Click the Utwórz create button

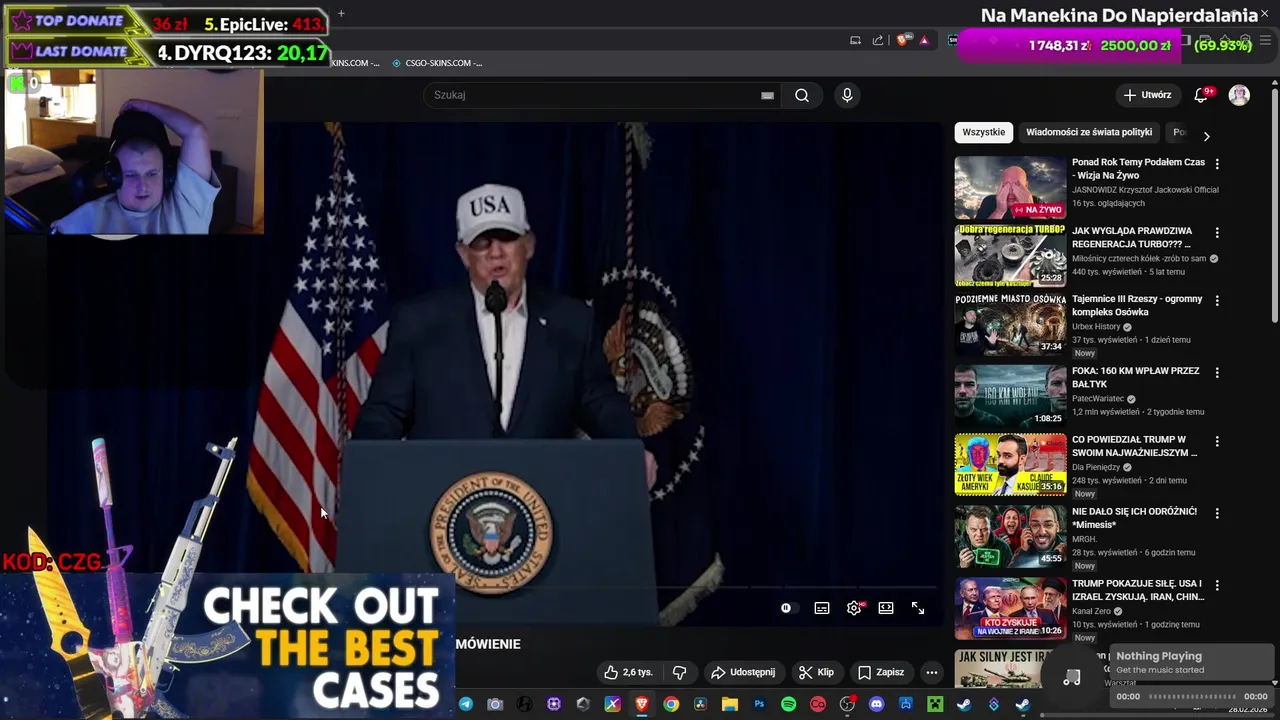[1146, 95]
